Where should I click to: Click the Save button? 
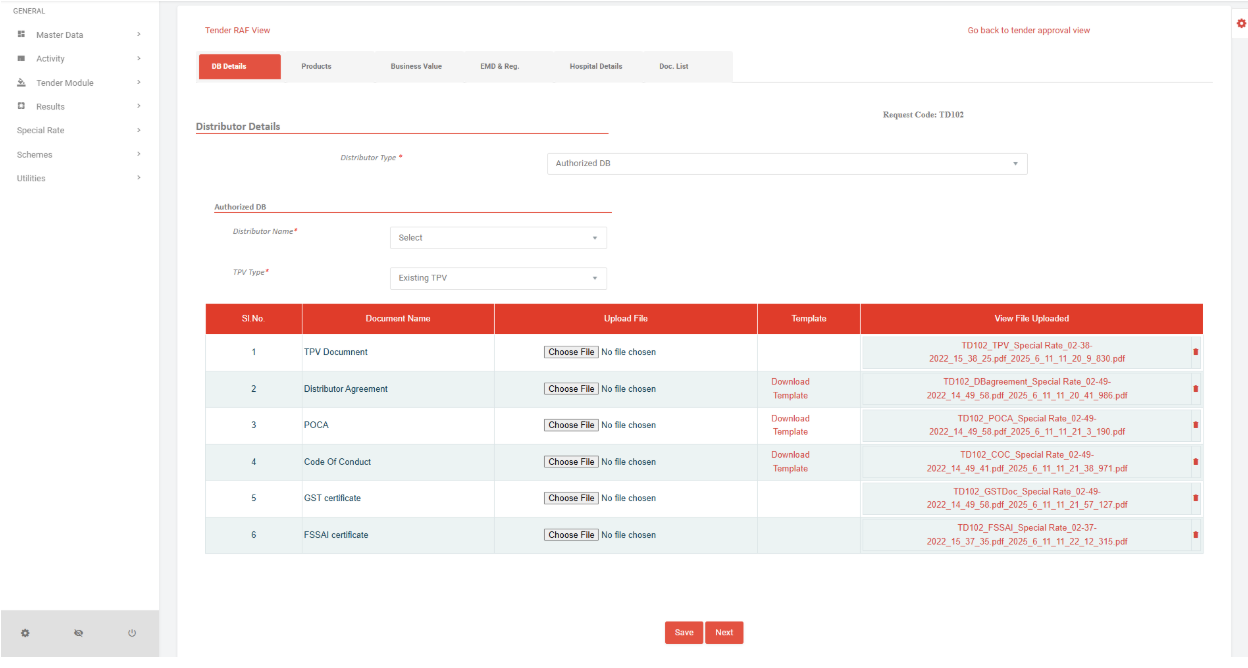point(683,632)
